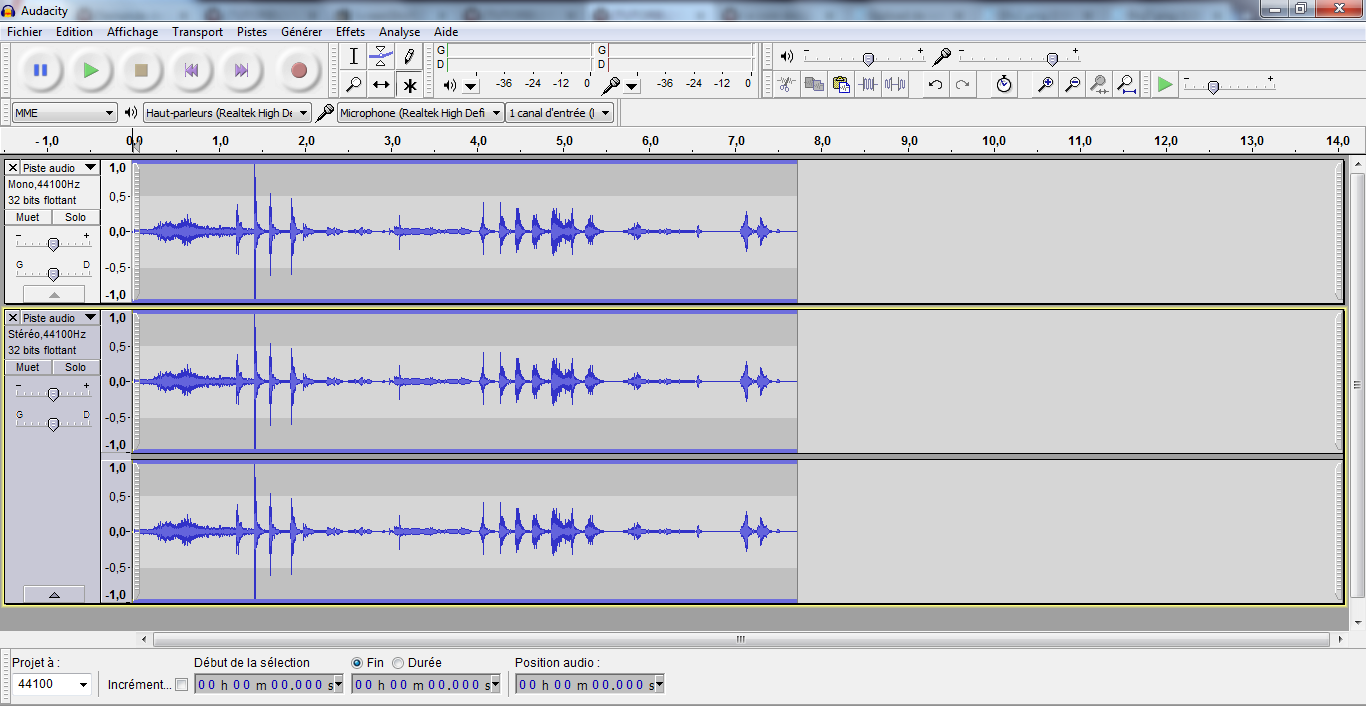Open the MME audio host dropdown
Screen dimensions: 1366x706
pos(63,112)
